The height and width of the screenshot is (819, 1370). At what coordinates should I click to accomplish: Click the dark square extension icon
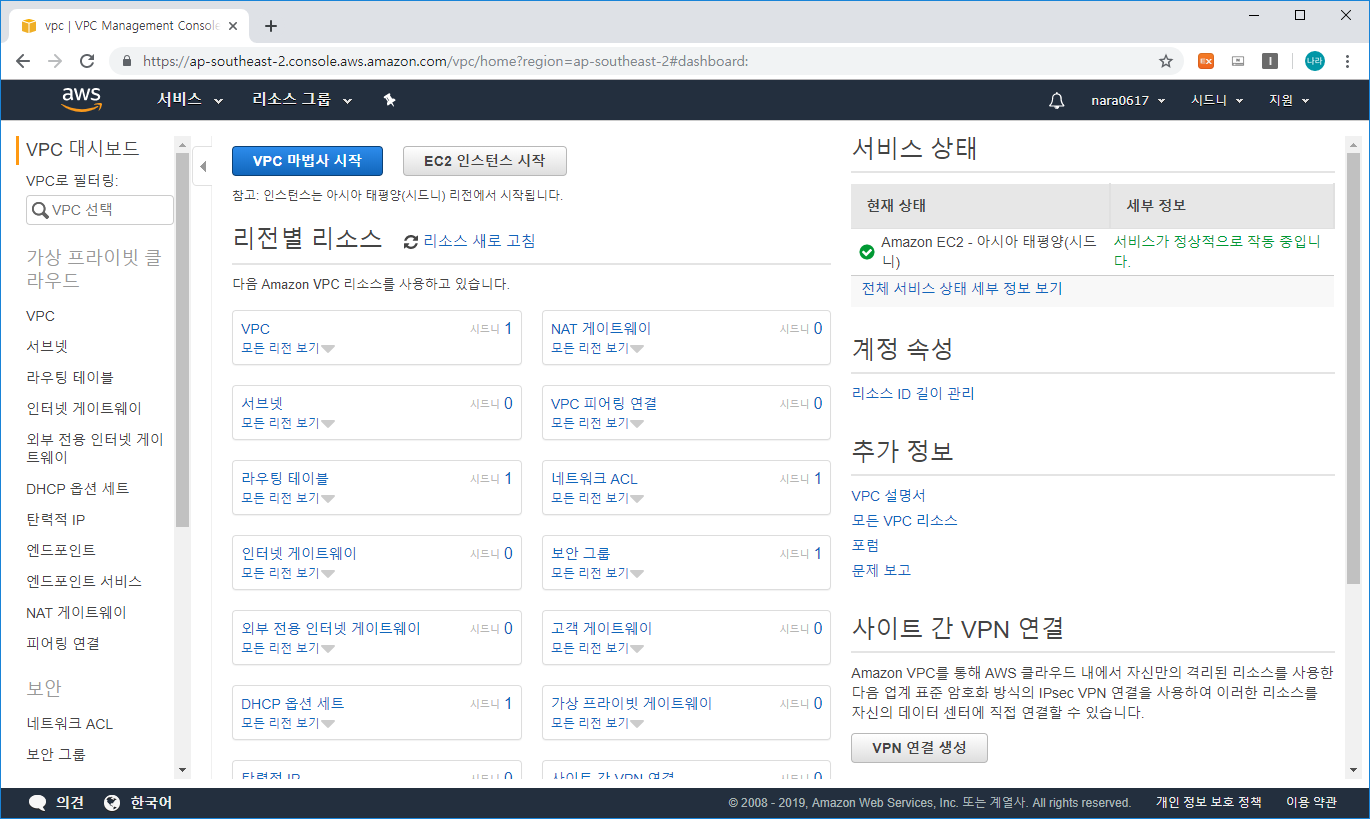coord(1269,61)
